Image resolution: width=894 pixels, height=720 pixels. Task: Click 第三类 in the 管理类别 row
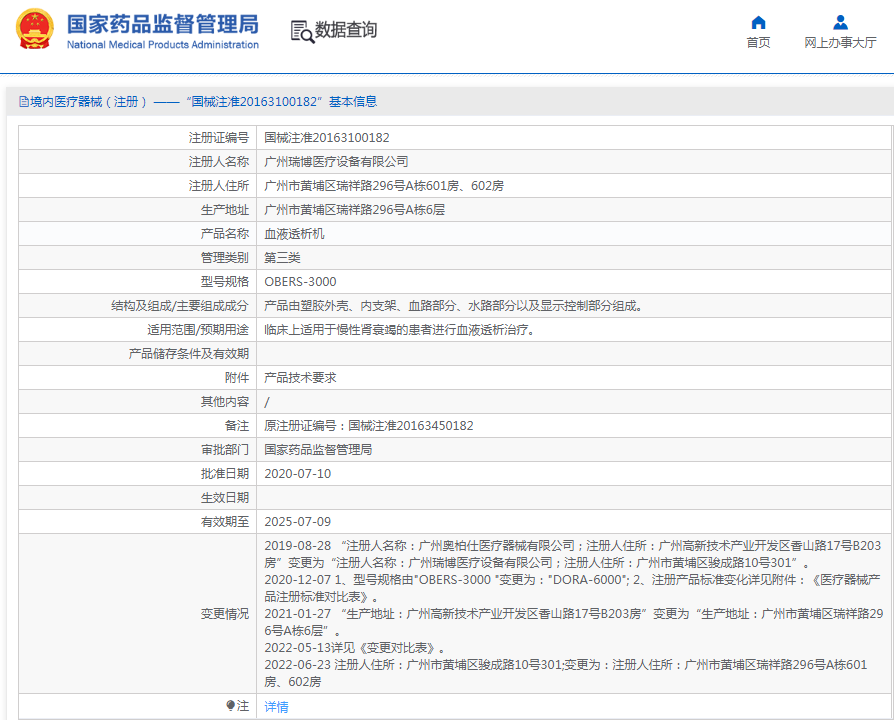pos(282,258)
